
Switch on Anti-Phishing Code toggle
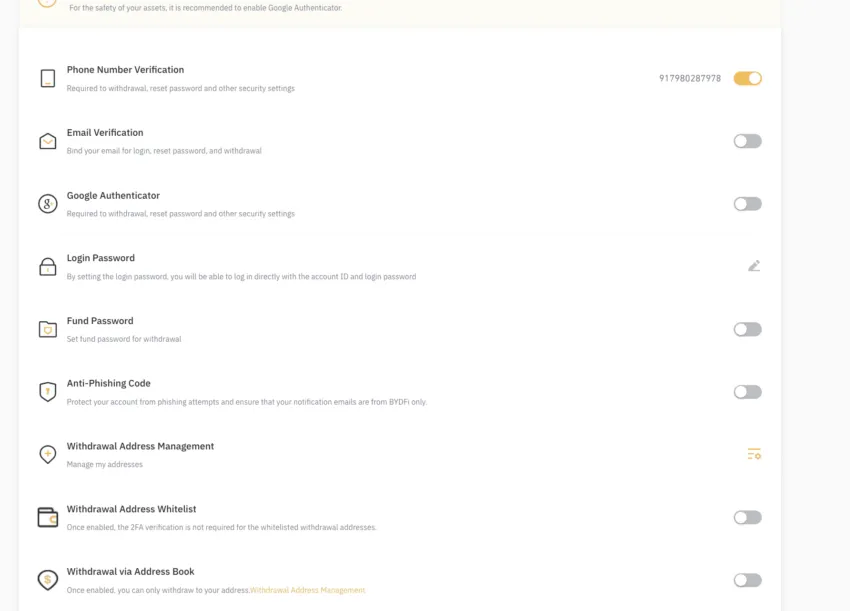coord(748,392)
